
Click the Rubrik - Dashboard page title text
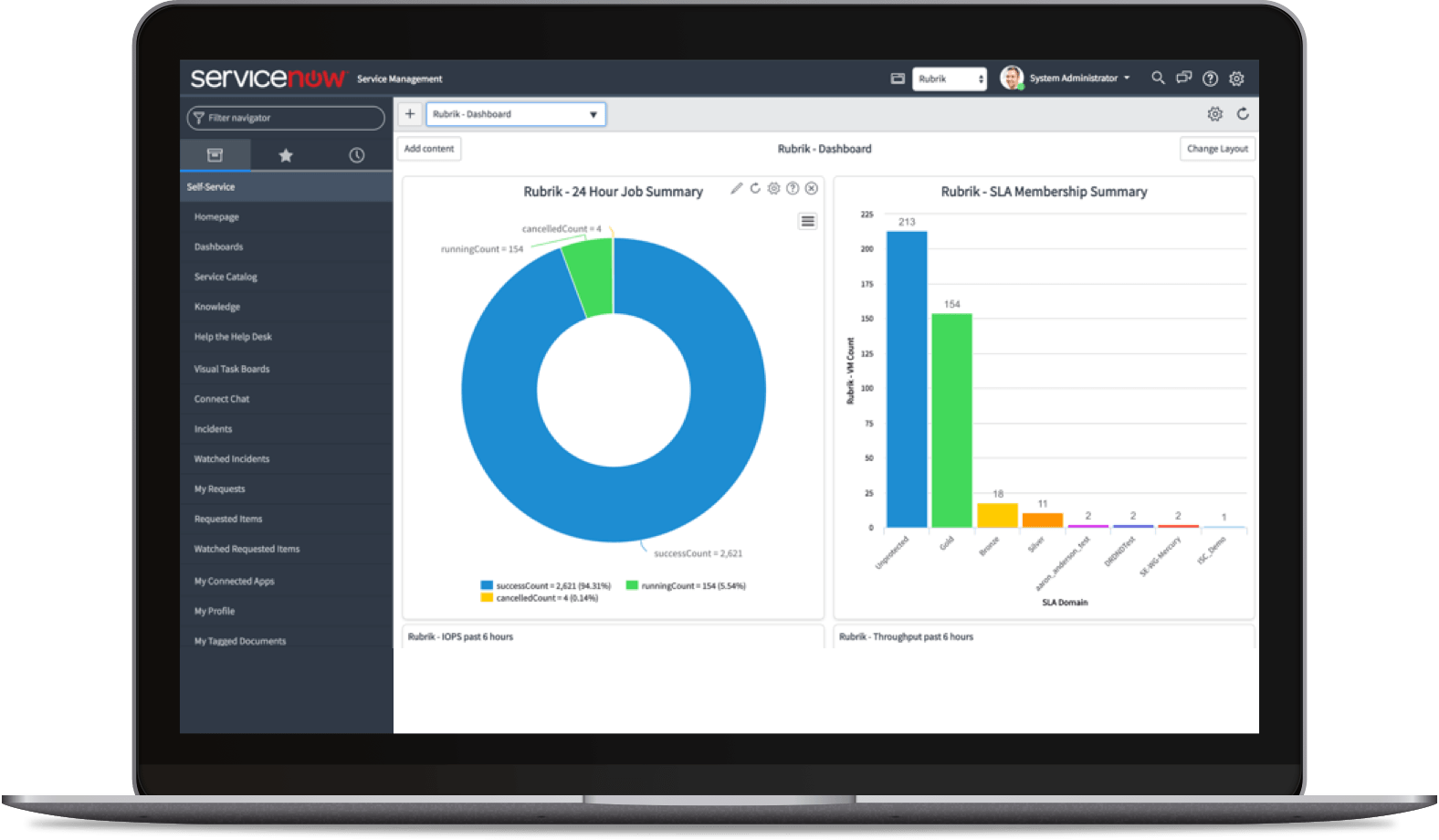click(825, 149)
